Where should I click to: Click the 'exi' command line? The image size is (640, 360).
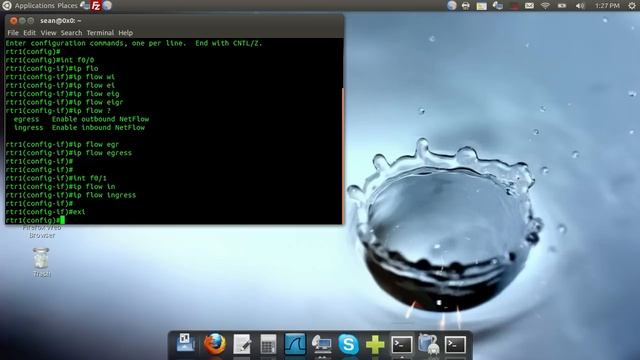click(x=45, y=212)
